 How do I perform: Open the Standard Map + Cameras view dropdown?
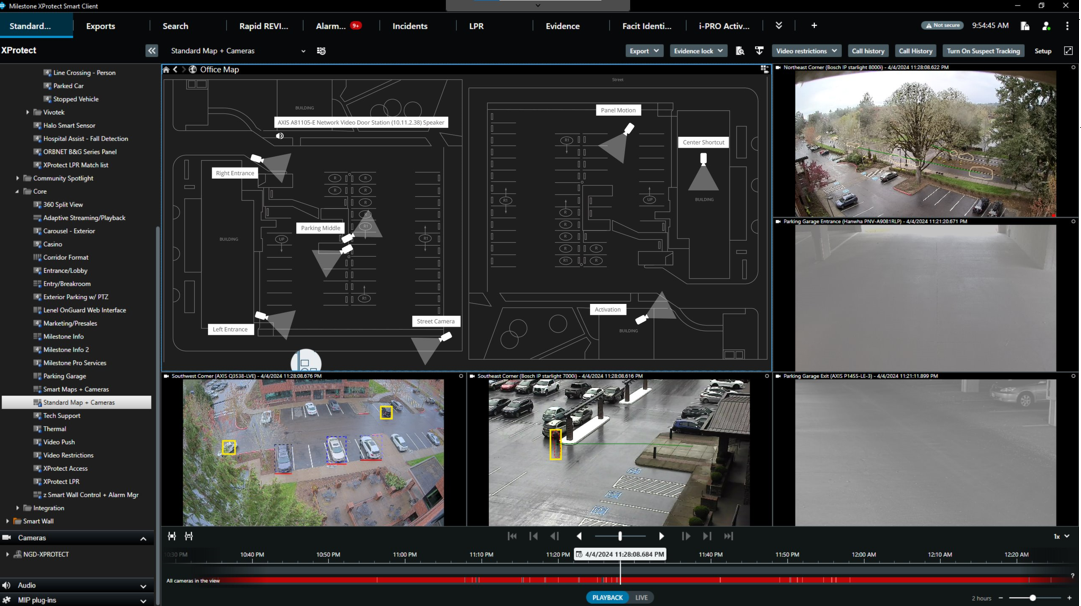303,51
